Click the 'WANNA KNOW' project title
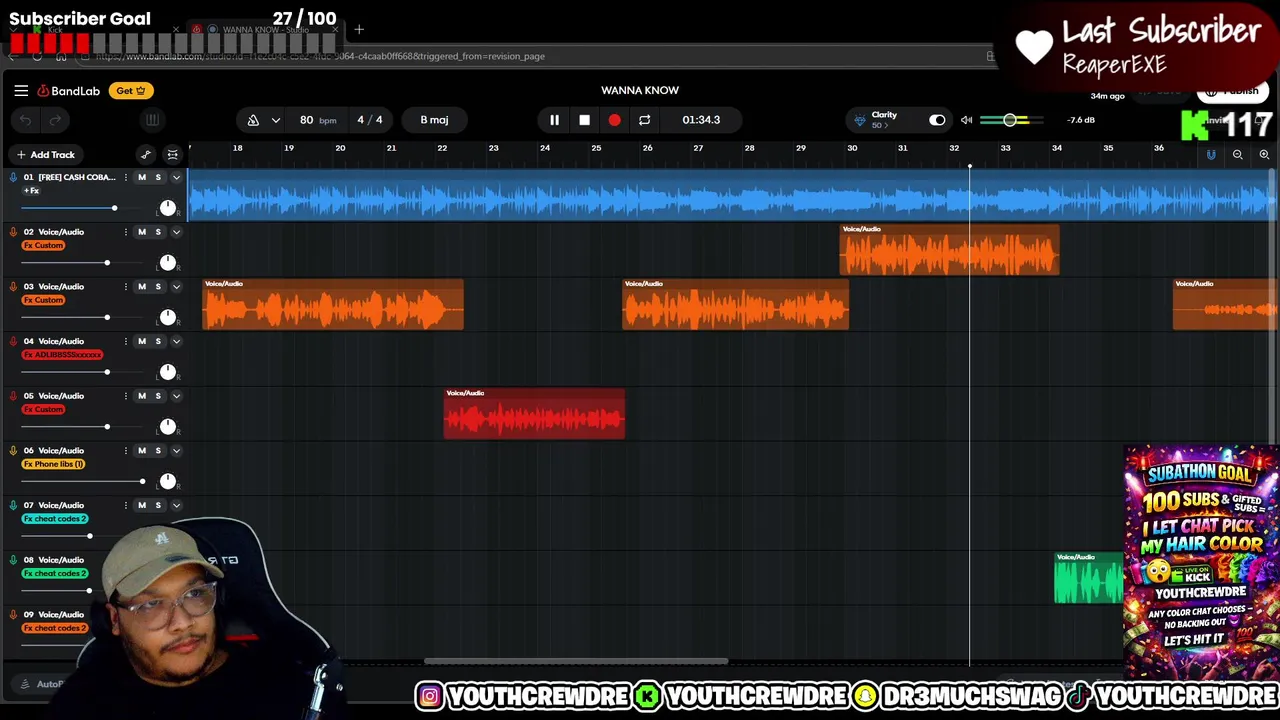Screen dimensions: 1280x720 pyautogui.click(x=640, y=91)
